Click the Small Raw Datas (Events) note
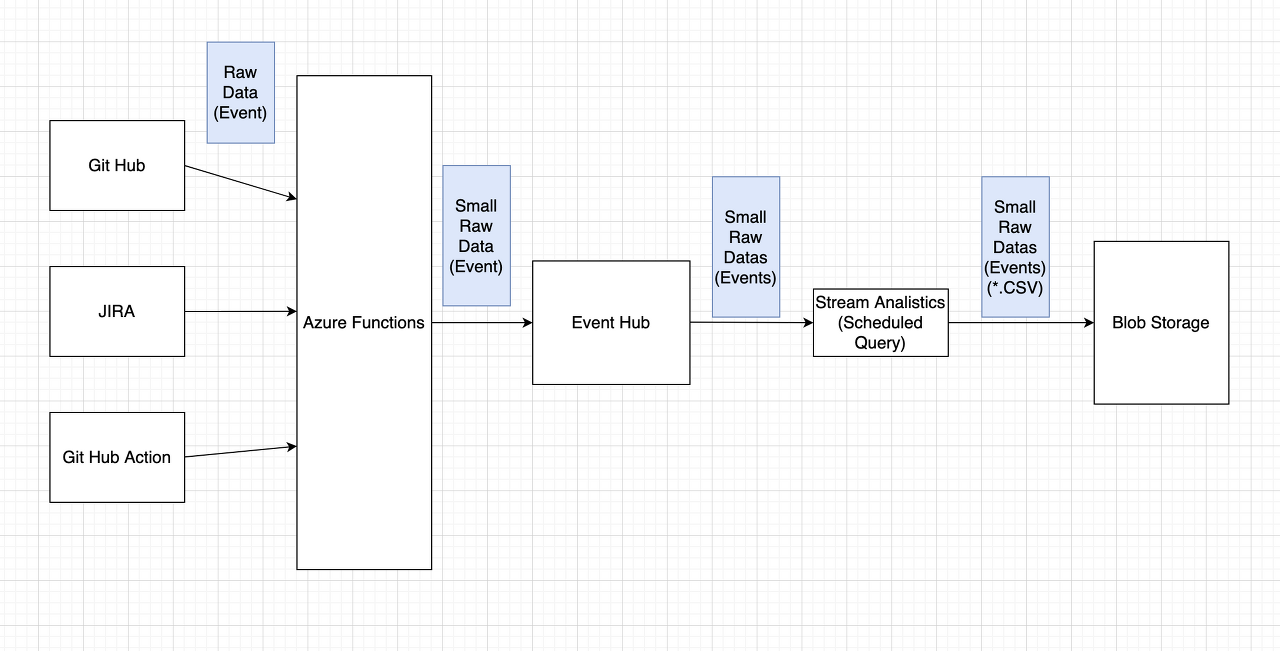 coord(746,247)
